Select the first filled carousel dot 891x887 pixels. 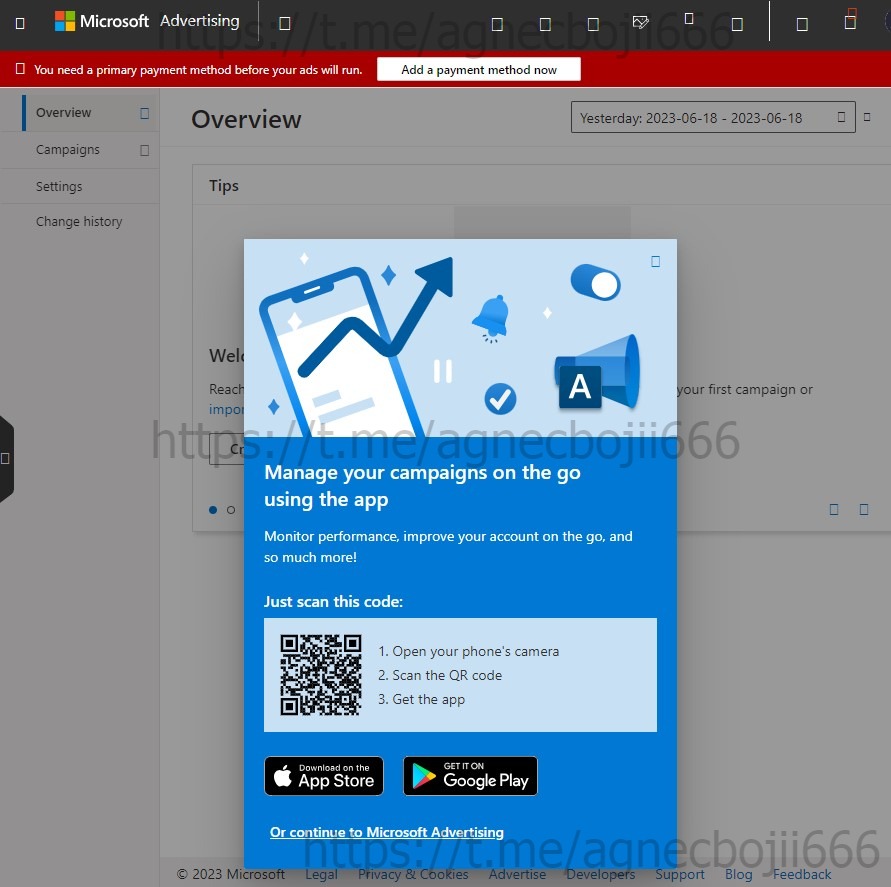click(213, 510)
